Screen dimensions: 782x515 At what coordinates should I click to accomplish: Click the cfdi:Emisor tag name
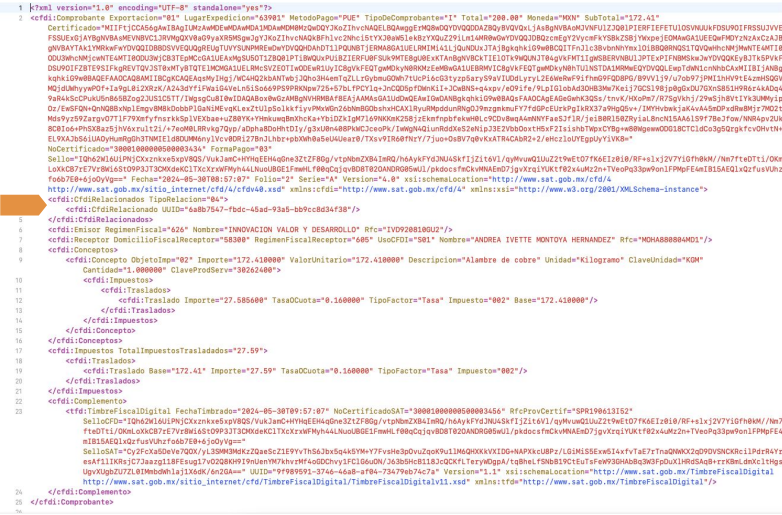pos(76,230)
